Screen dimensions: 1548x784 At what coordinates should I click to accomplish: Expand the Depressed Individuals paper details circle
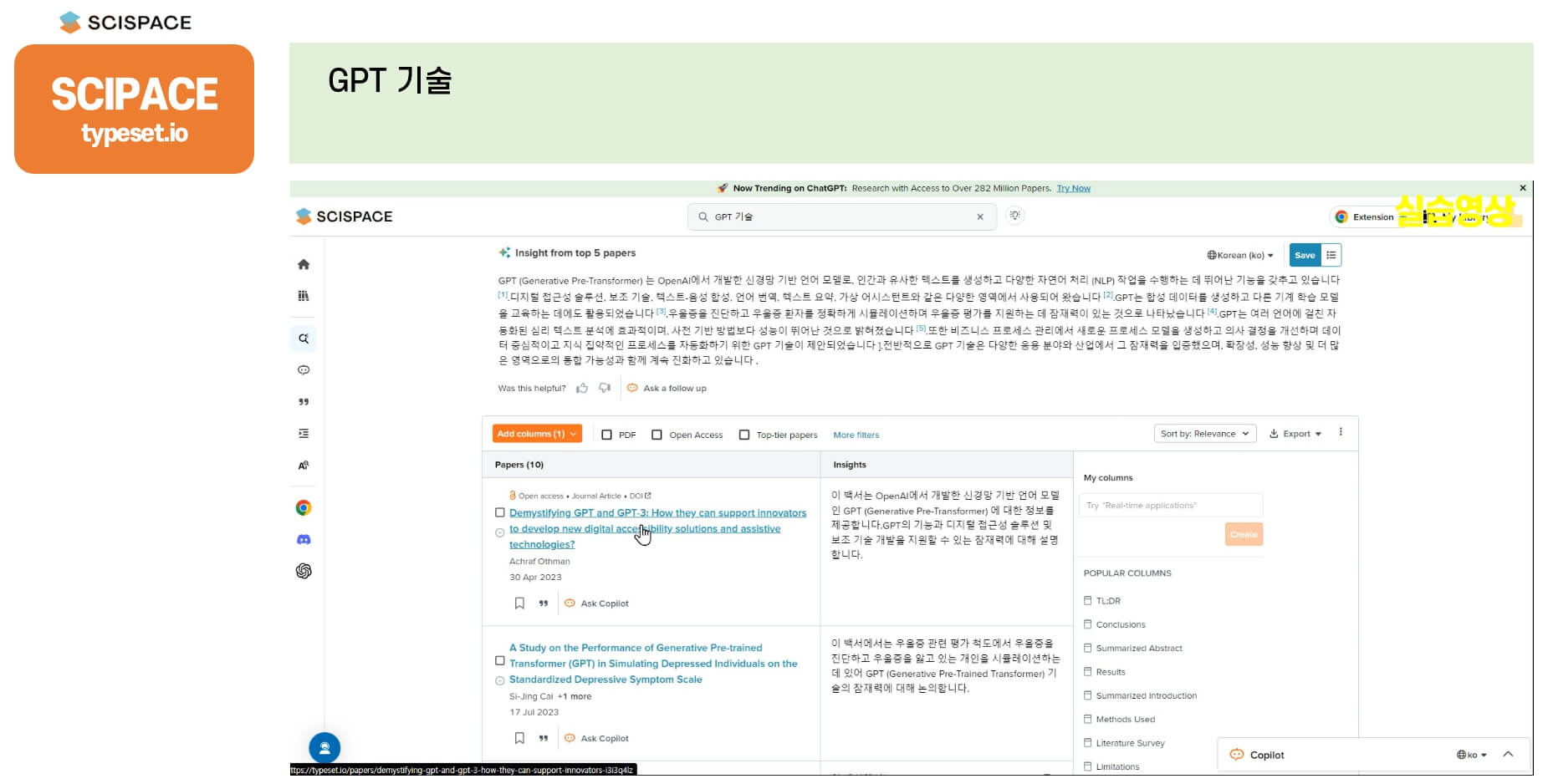pyautogui.click(x=500, y=680)
